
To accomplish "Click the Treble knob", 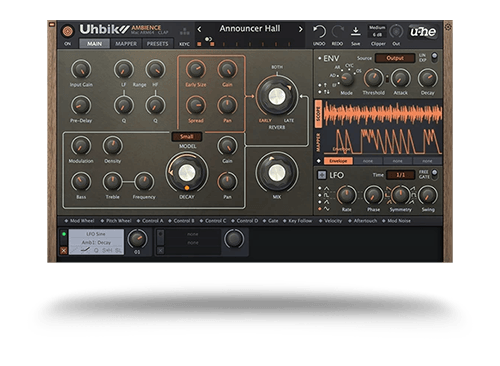I will 113,182.
